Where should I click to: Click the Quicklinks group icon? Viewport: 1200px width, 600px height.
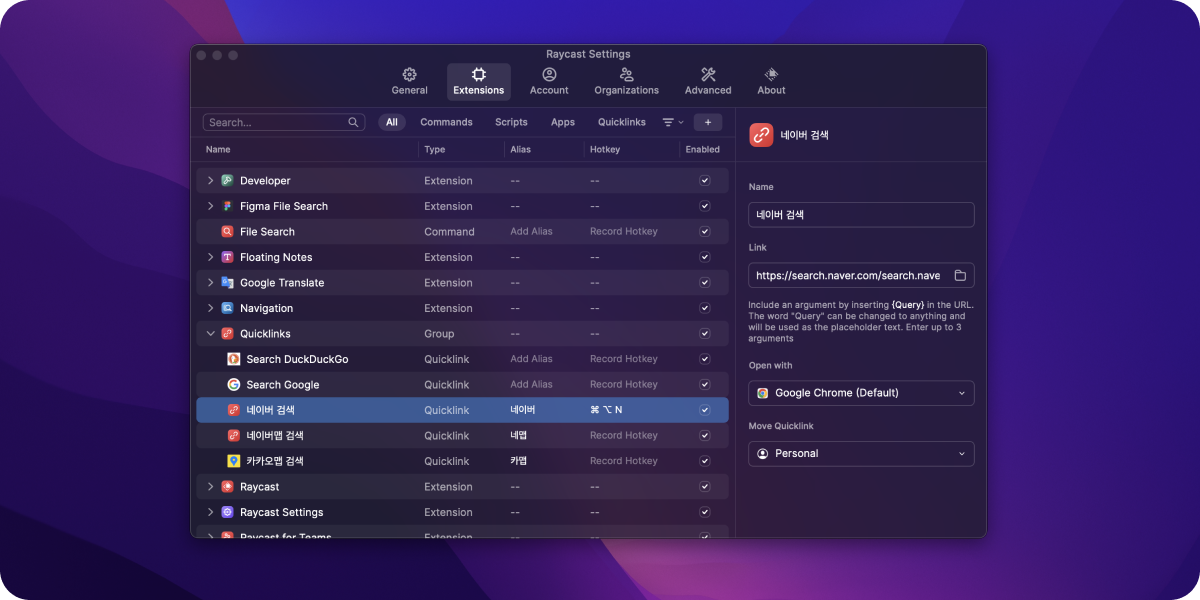coord(227,334)
